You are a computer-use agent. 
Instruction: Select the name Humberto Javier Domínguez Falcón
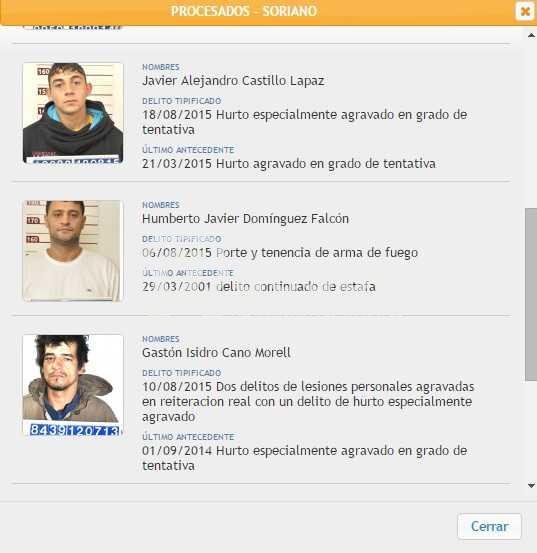coord(245,219)
